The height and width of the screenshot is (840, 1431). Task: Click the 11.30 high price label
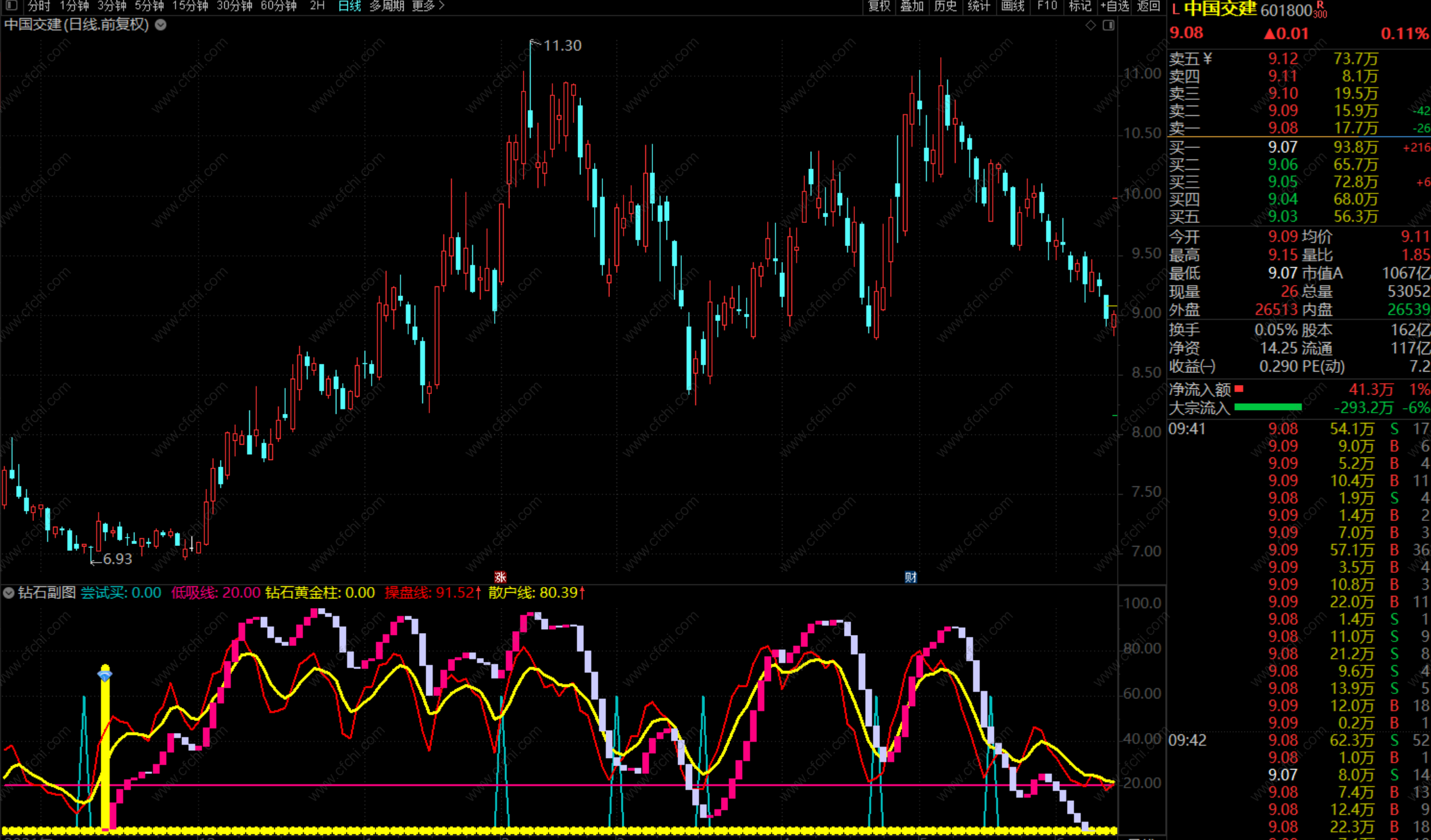[x=561, y=45]
